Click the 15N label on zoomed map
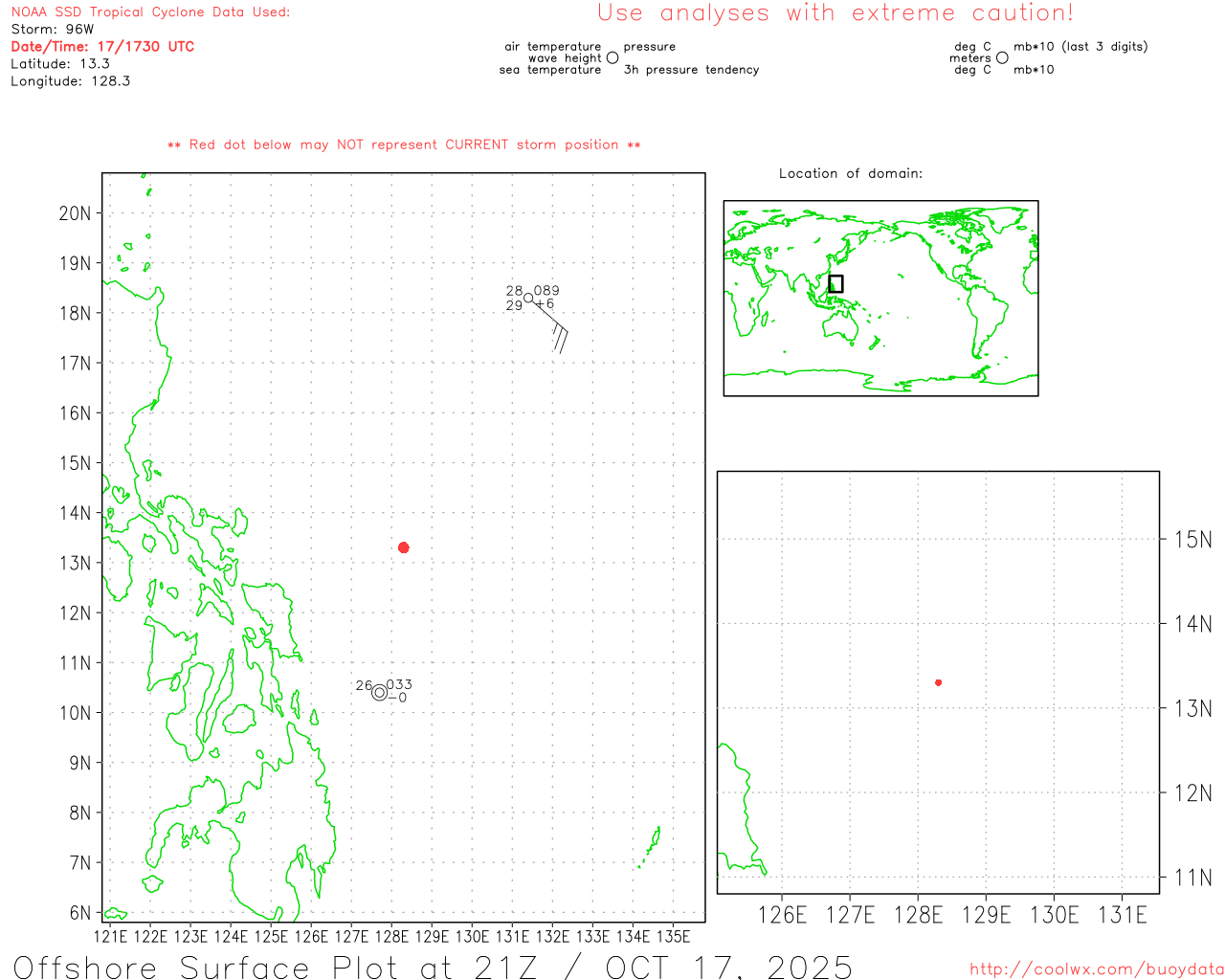Screen dimensions: 1225x980 (x=1192, y=540)
